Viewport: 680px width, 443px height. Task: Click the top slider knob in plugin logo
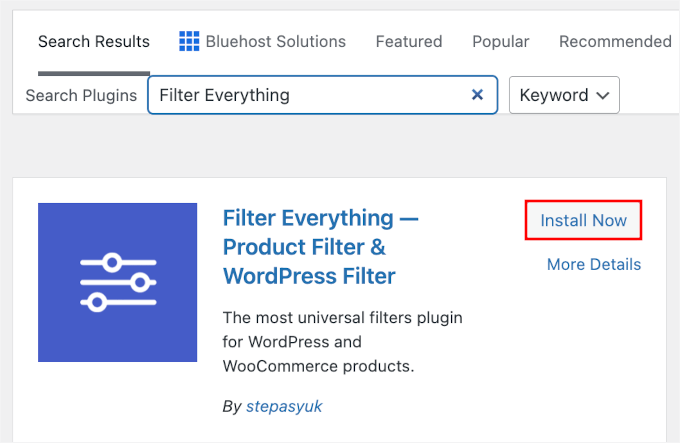[112, 262]
